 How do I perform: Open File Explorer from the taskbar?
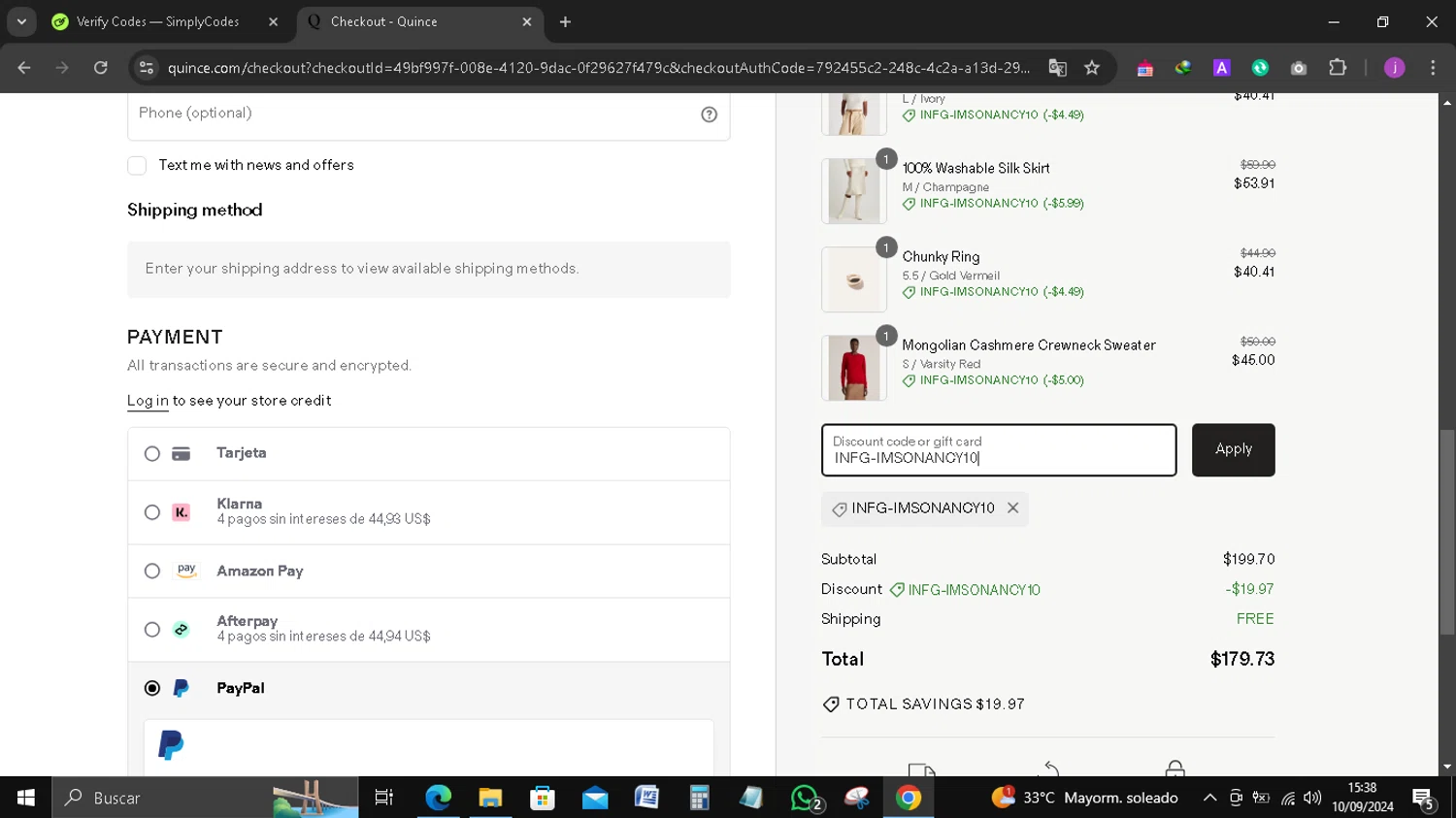tap(490, 798)
